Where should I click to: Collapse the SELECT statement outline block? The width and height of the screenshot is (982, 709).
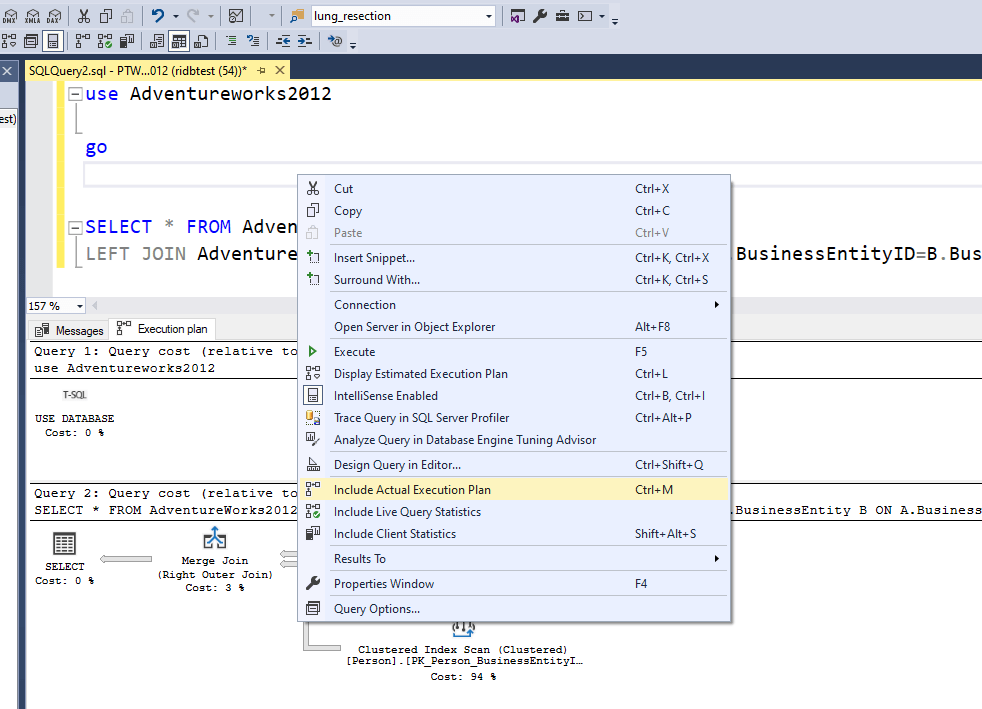[75, 227]
